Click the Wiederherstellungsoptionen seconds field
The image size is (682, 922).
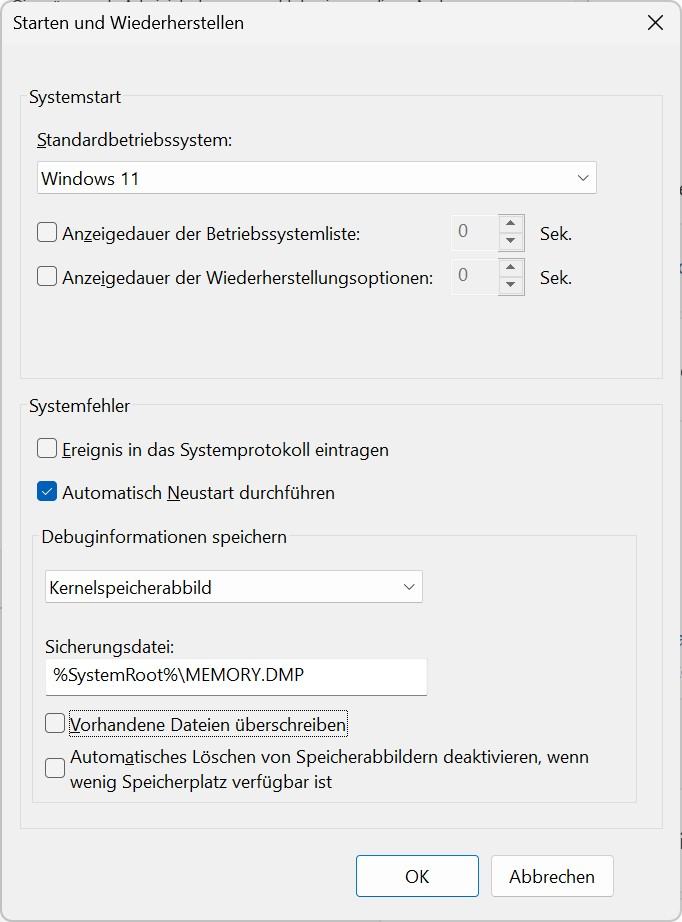pos(474,276)
